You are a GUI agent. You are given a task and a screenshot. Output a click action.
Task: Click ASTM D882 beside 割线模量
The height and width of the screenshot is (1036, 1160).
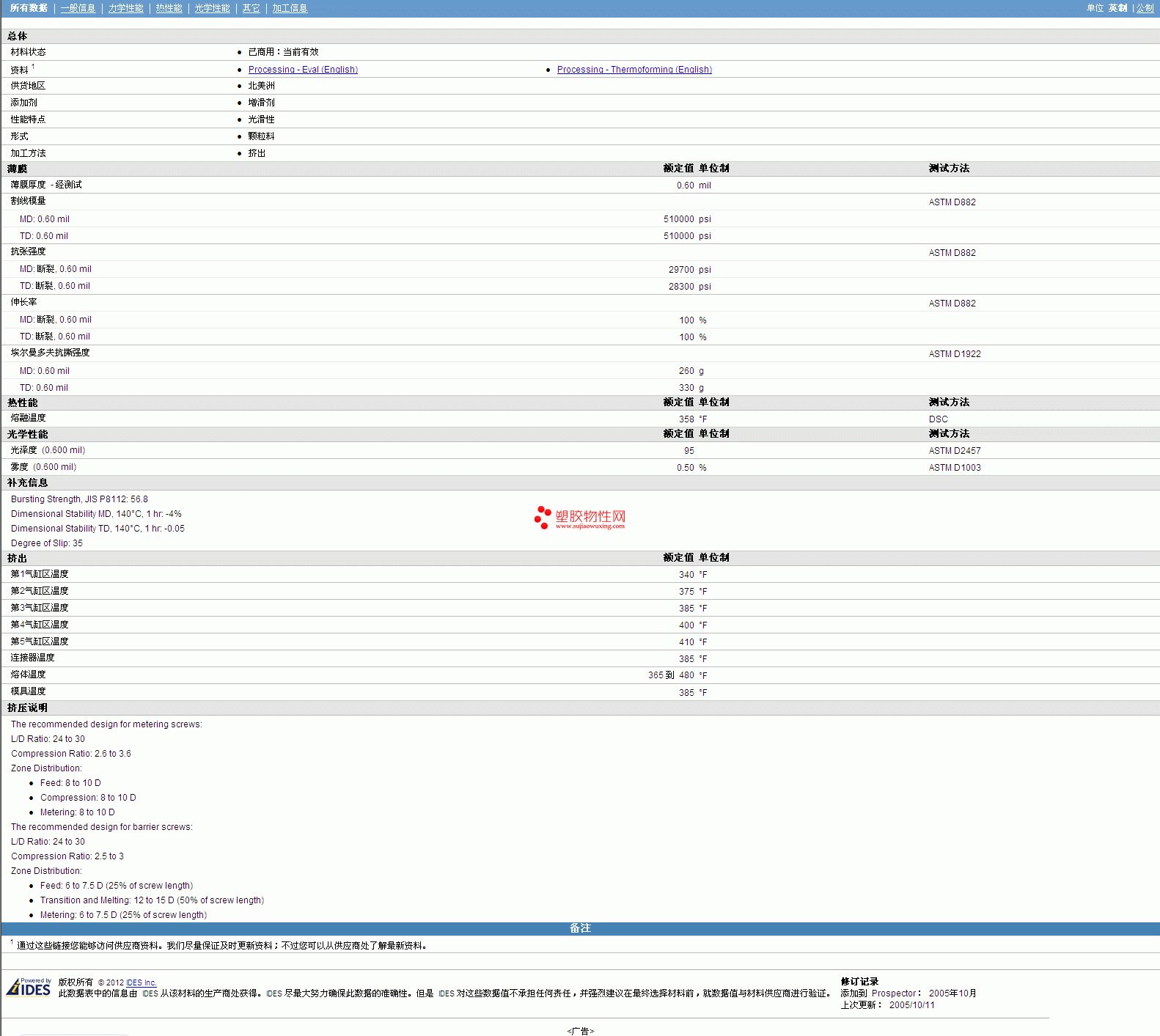952,202
